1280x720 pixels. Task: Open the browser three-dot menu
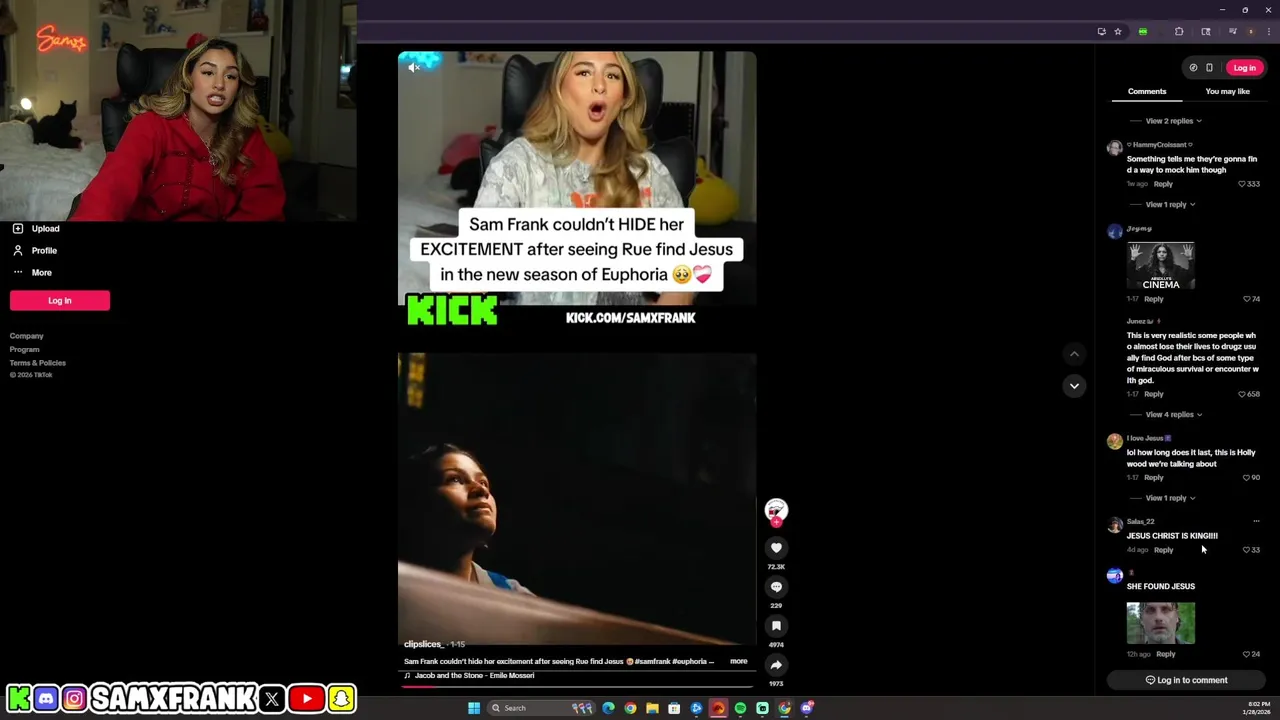pos(1269,32)
